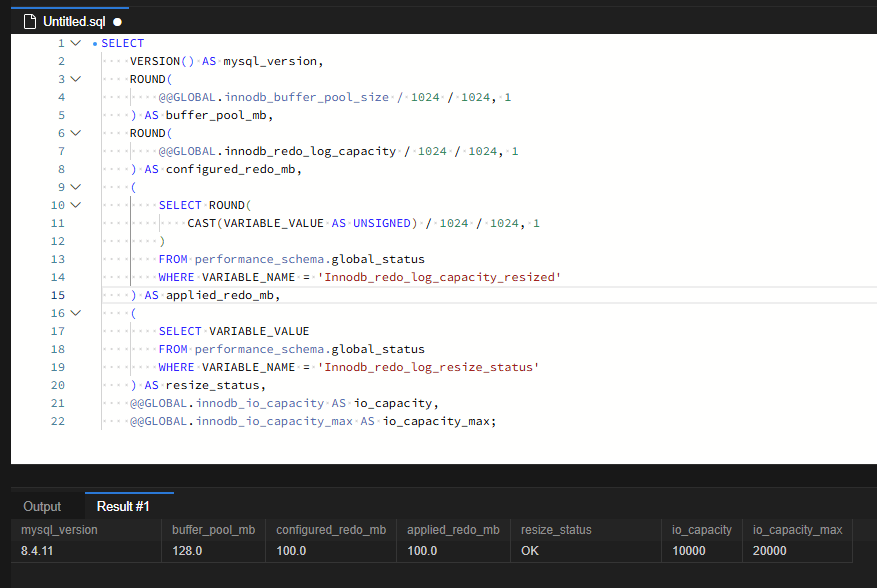Screen dimensions: 877x588
Task: Click innodb_redo_log_capacity on line 7
Action: [310, 151]
